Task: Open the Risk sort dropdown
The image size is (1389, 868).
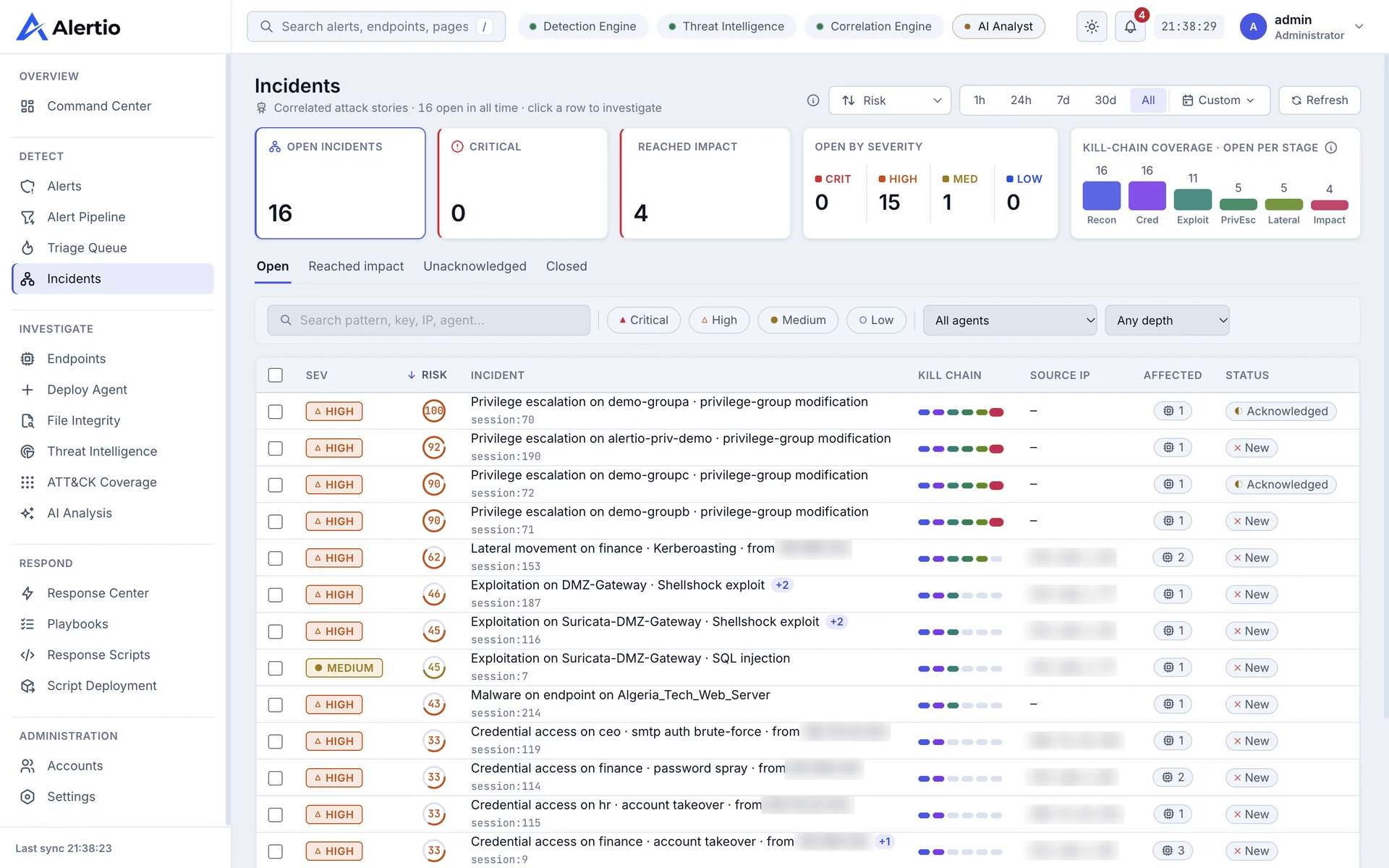Action: coord(891,101)
